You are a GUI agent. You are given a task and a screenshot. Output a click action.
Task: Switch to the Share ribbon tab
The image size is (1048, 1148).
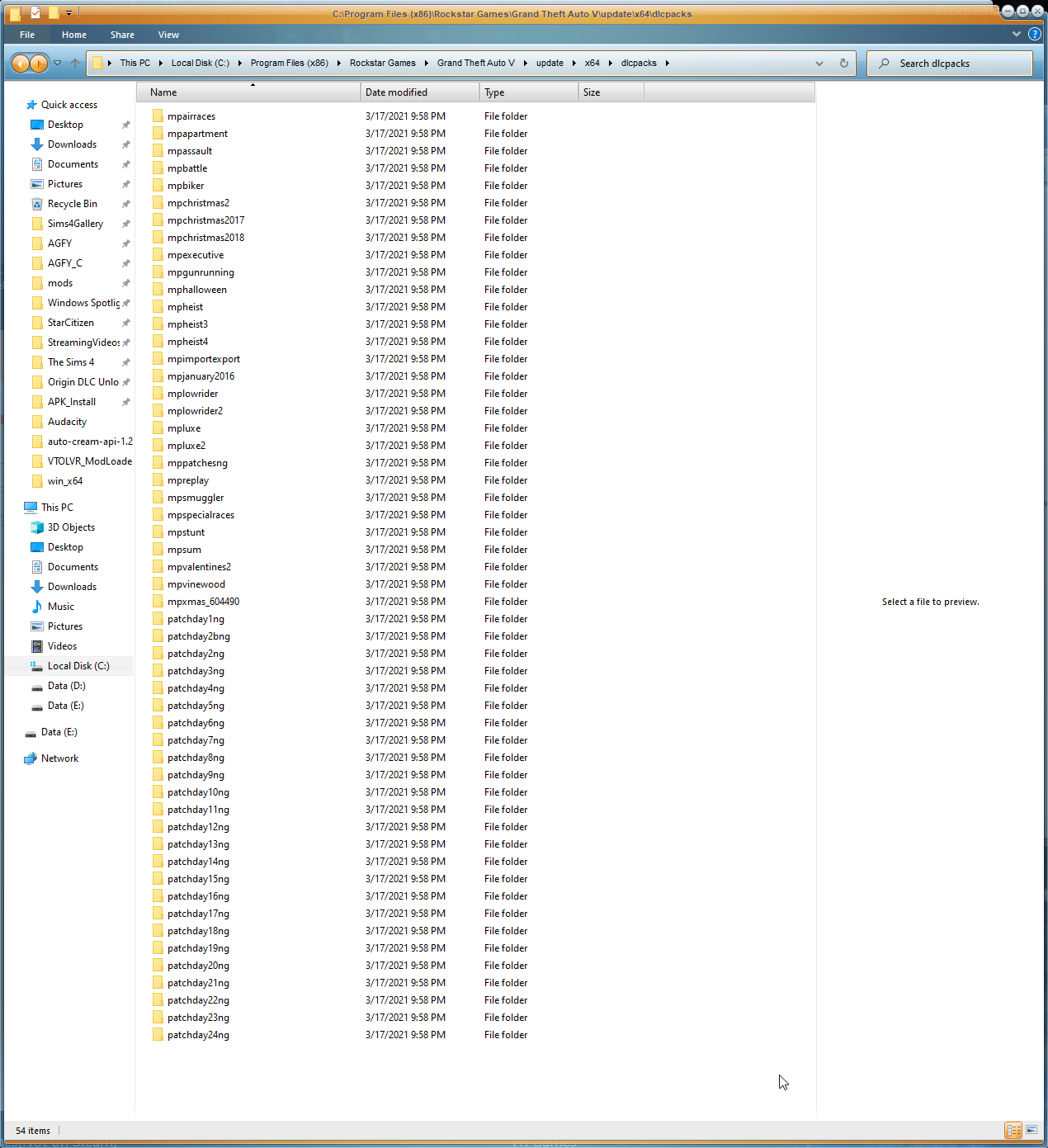click(x=122, y=35)
